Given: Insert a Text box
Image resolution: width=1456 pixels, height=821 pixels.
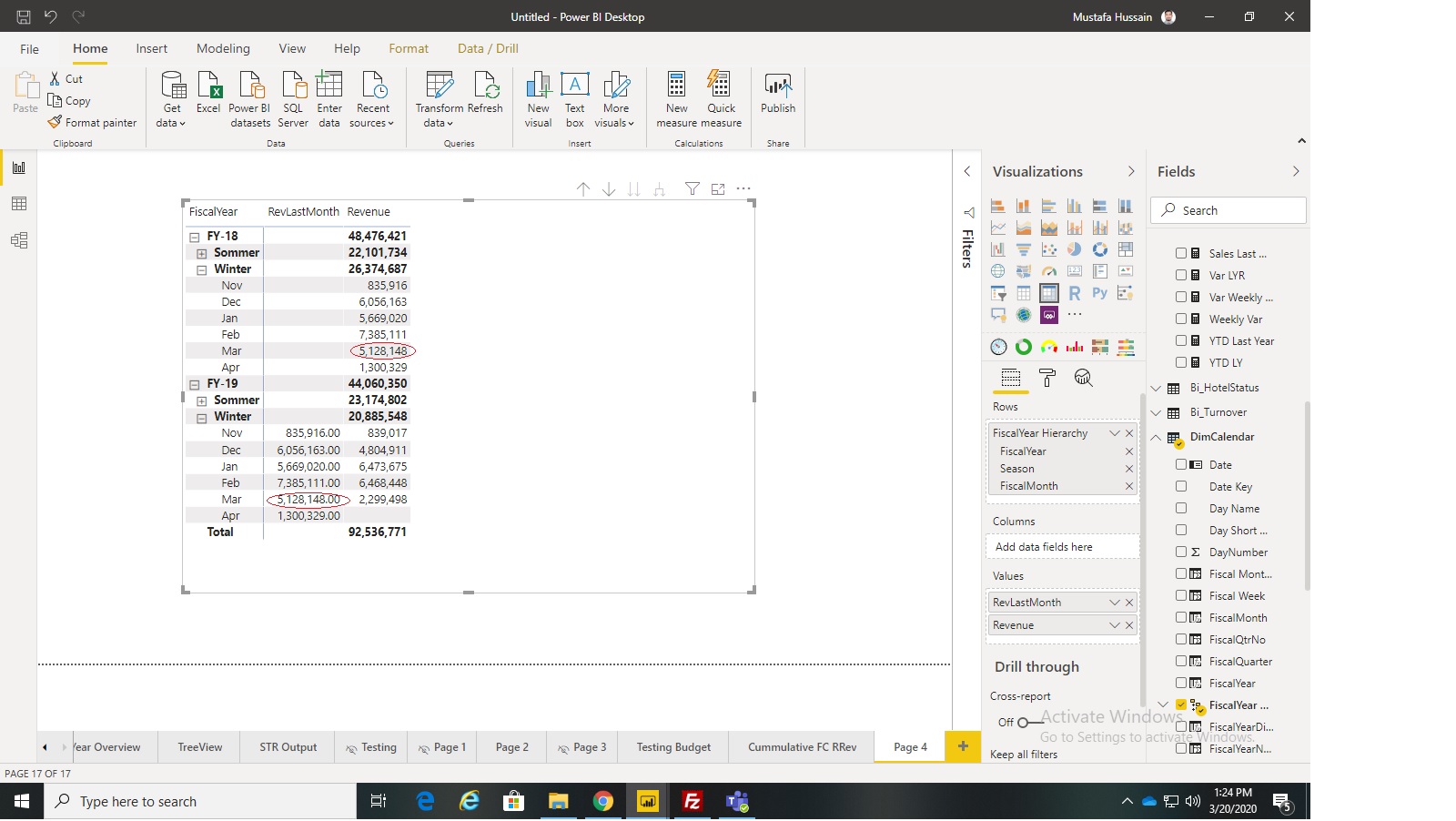Looking at the screenshot, I should point(574,99).
